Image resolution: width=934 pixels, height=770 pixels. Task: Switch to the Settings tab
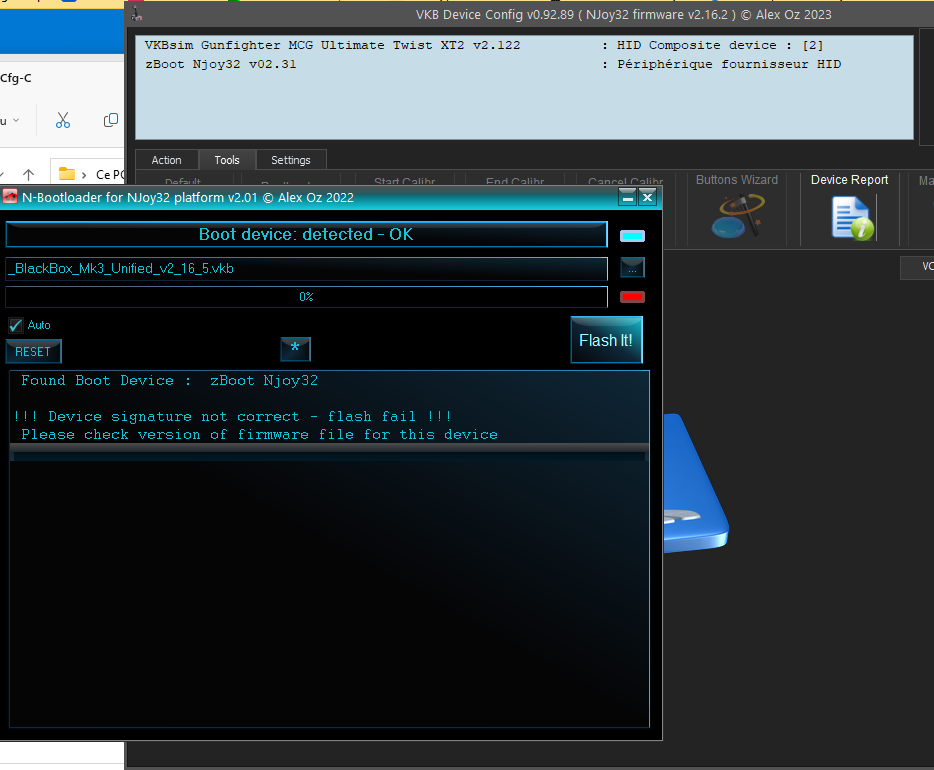point(291,160)
